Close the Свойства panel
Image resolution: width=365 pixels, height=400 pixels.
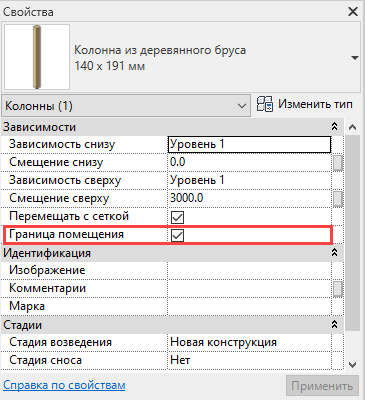pyautogui.click(x=353, y=12)
